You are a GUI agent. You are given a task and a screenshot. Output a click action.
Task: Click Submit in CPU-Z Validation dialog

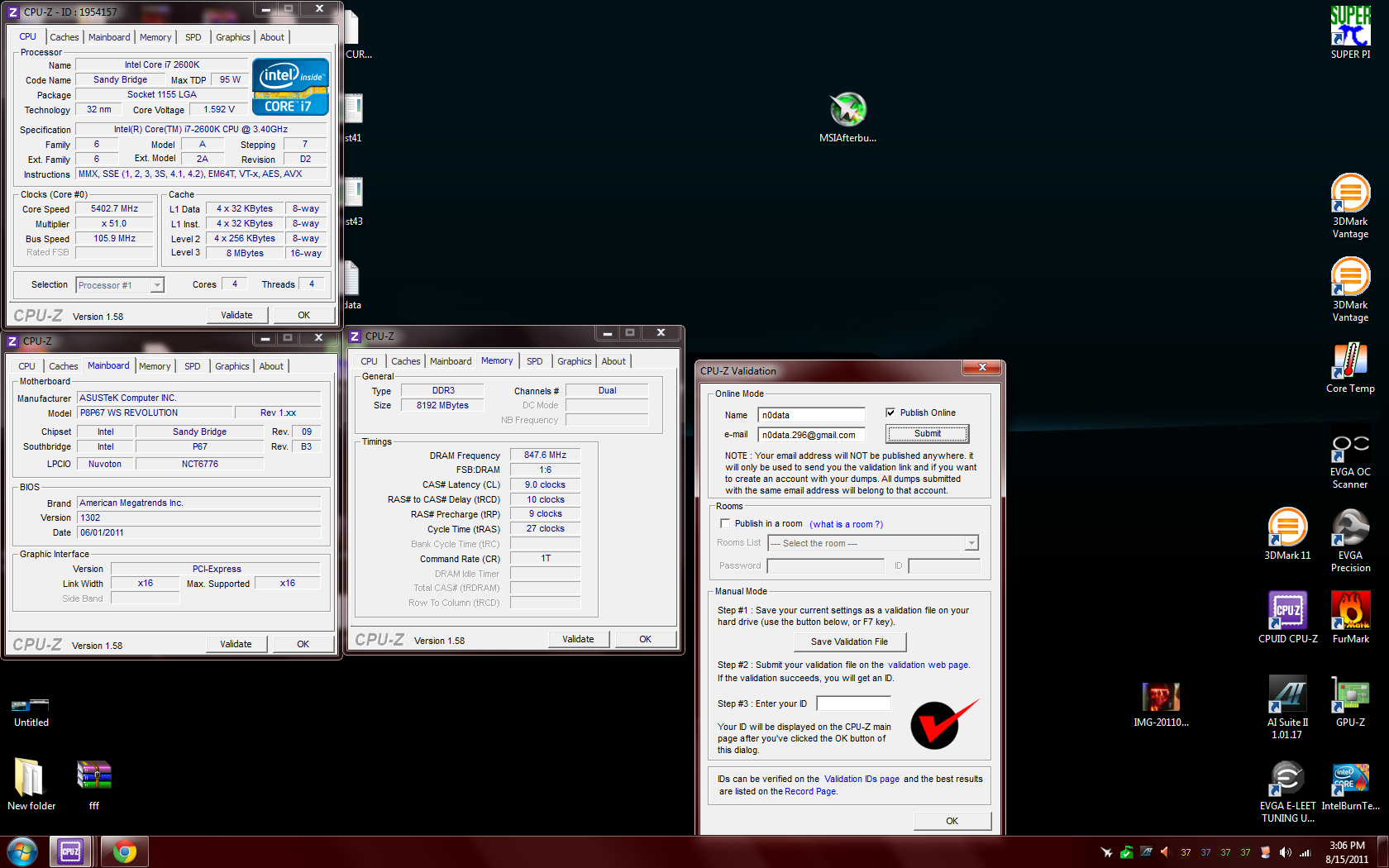point(927,433)
